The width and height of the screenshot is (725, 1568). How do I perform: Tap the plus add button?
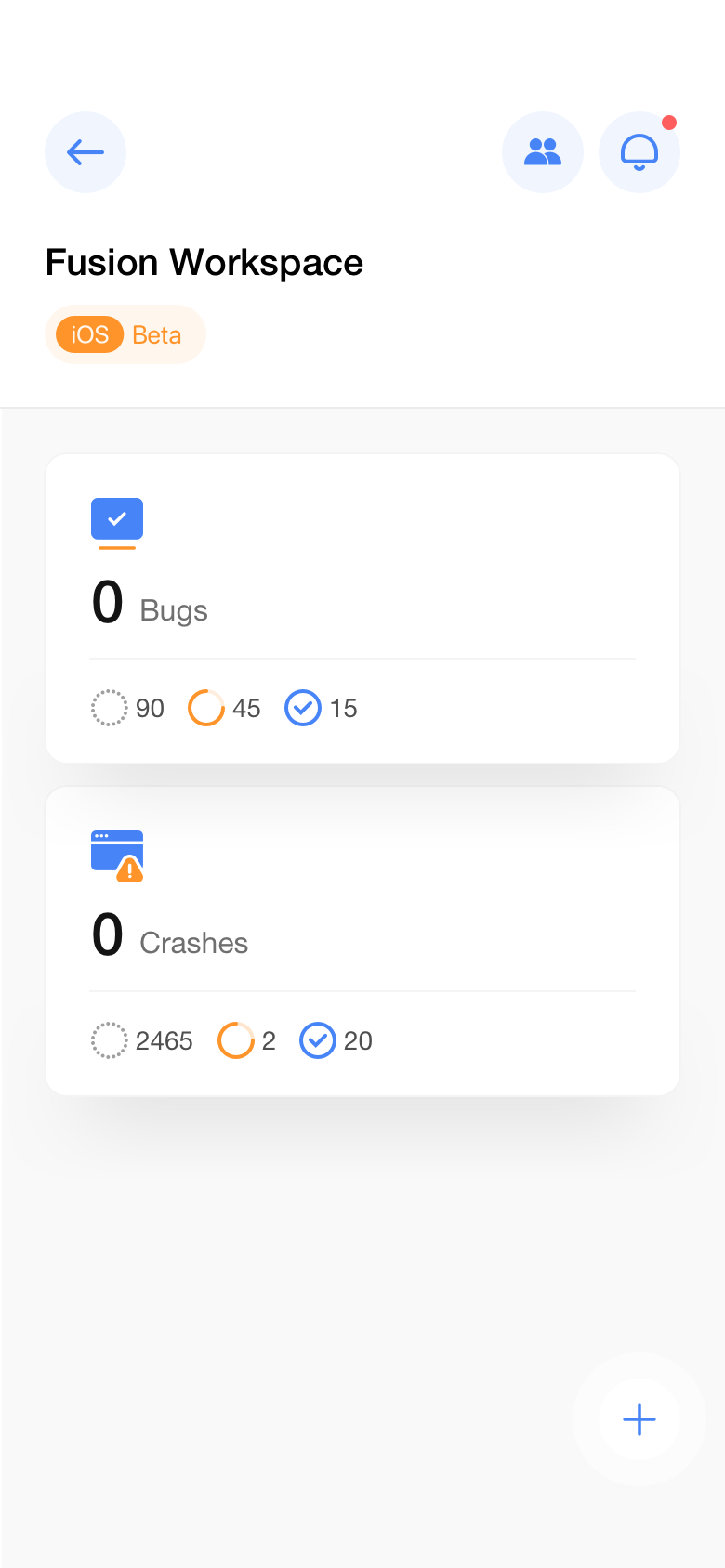tap(639, 1419)
